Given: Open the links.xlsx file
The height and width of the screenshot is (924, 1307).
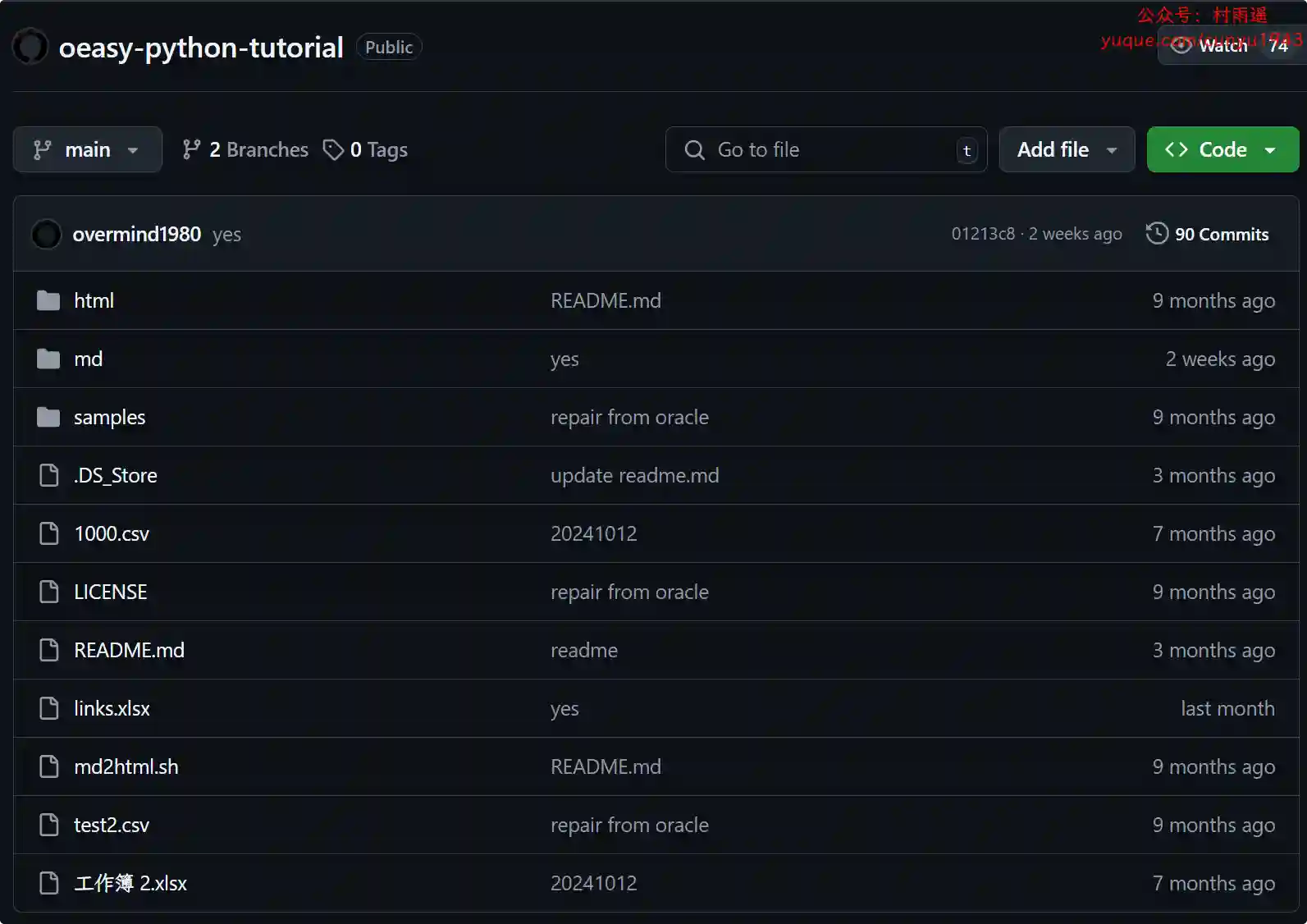Looking at the screenshot, I should (112, 709).
